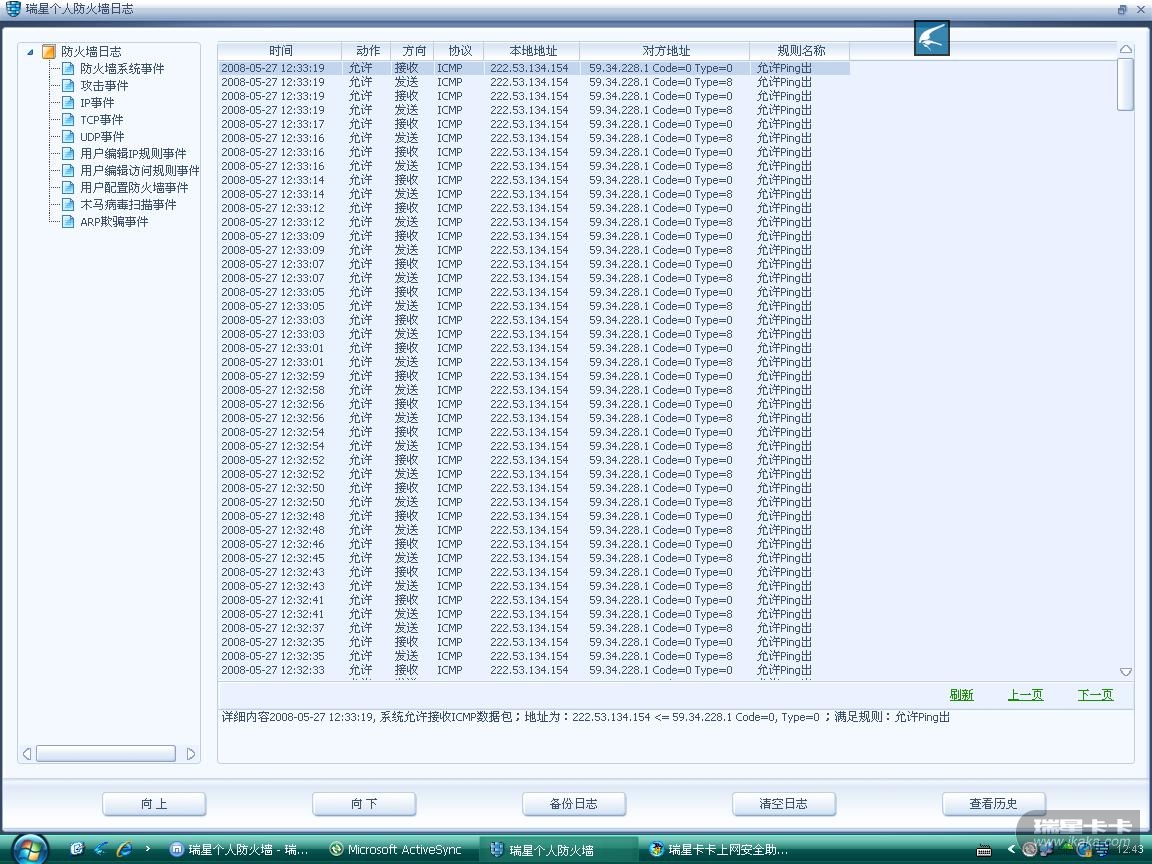Open 攻击事件 log category
This screenshot has width=1152, height=864.
click(104, 85)
